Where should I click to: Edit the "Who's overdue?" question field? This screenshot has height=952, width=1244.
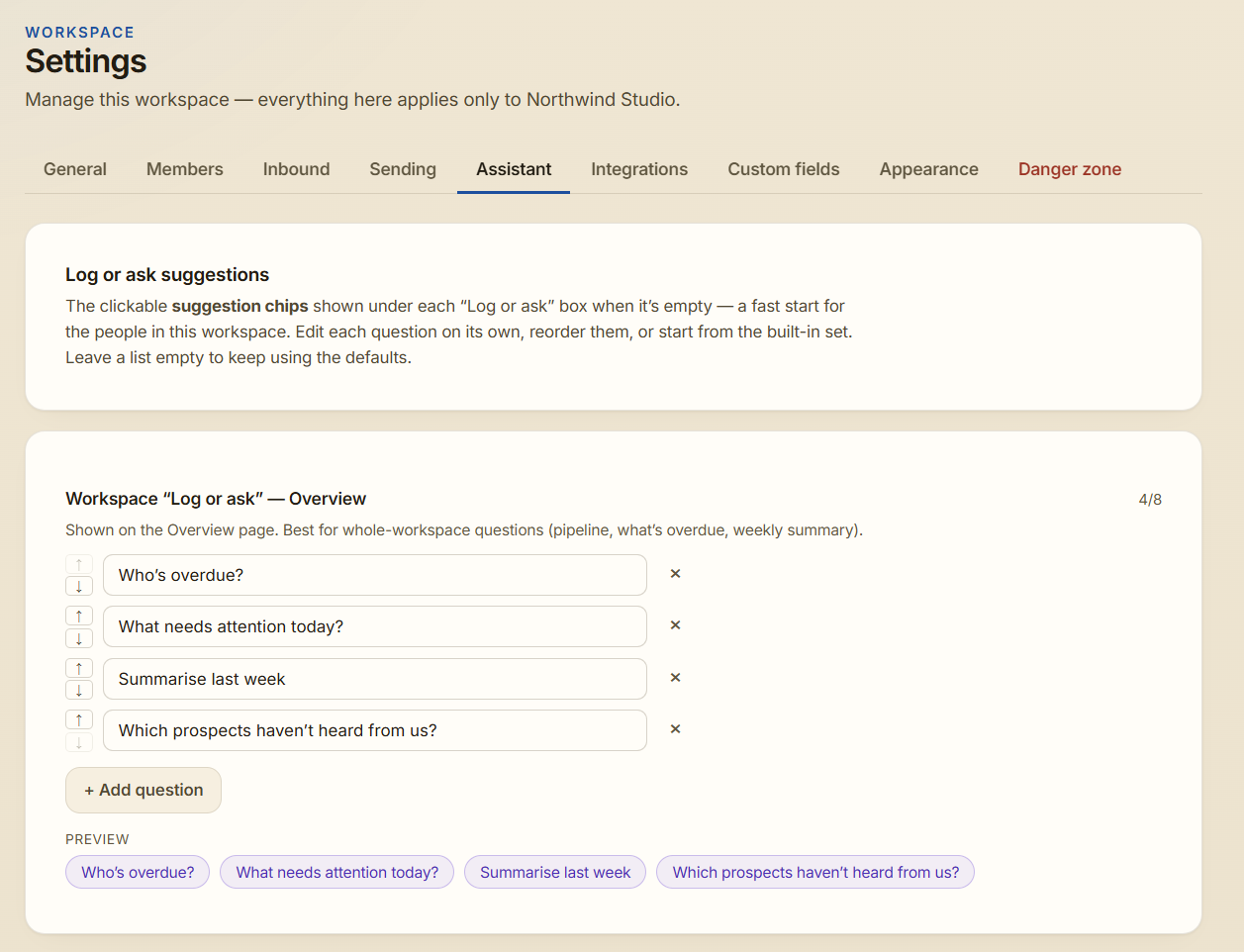tap(375, 575)
